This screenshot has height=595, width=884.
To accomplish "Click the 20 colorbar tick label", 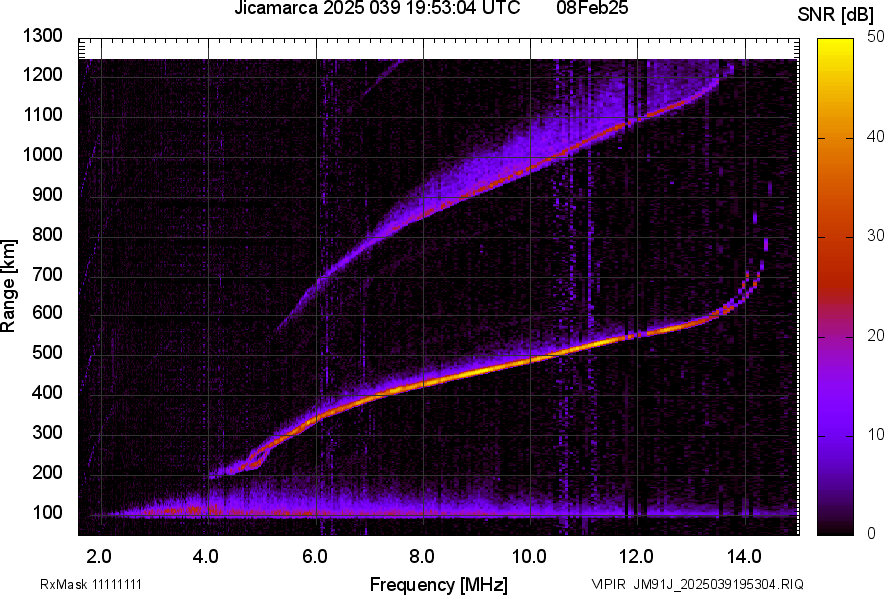I will click(x=875, y=335).
